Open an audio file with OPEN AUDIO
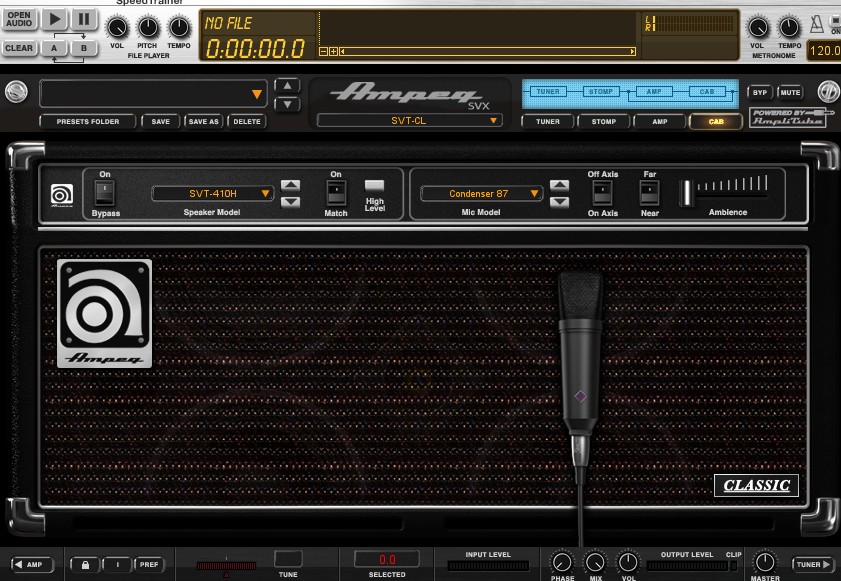Screen dimensions: 841x581 19,19
